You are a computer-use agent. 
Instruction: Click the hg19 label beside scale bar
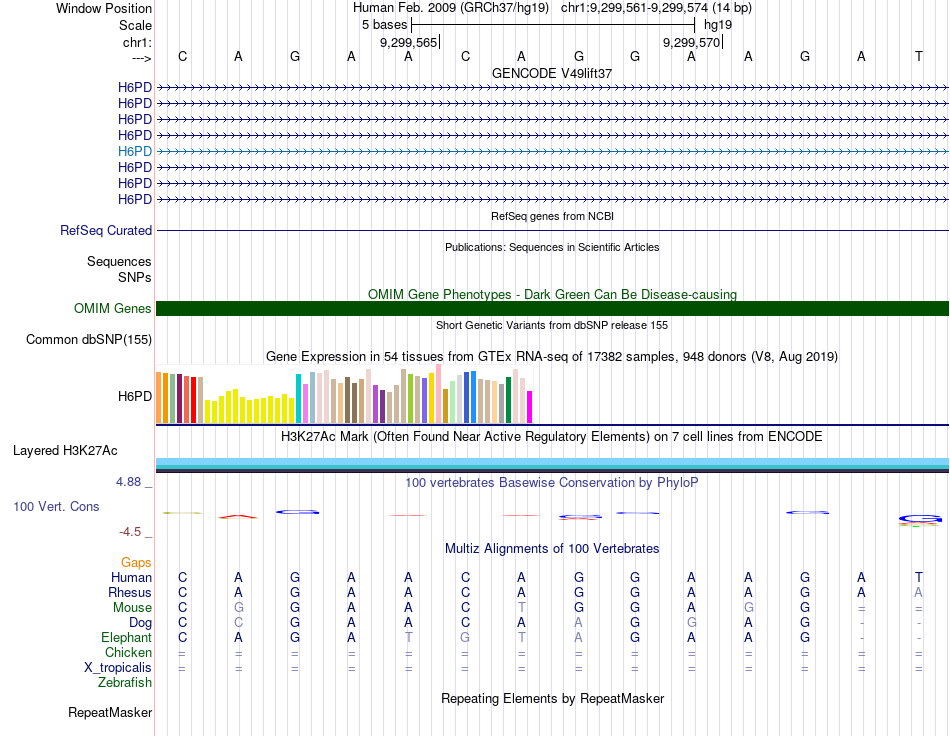(718, 25)
